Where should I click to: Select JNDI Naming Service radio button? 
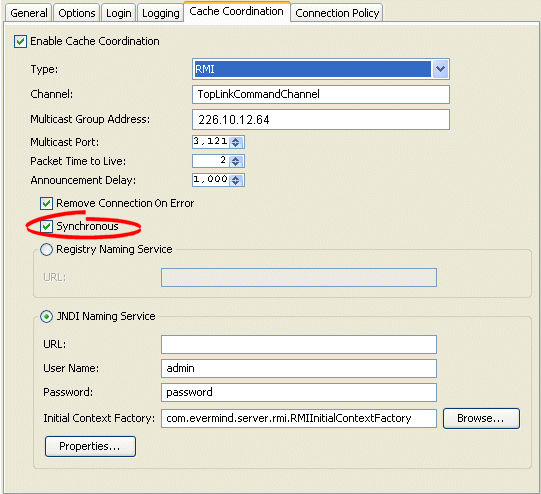pyautogui.click(x=46, y=316)
